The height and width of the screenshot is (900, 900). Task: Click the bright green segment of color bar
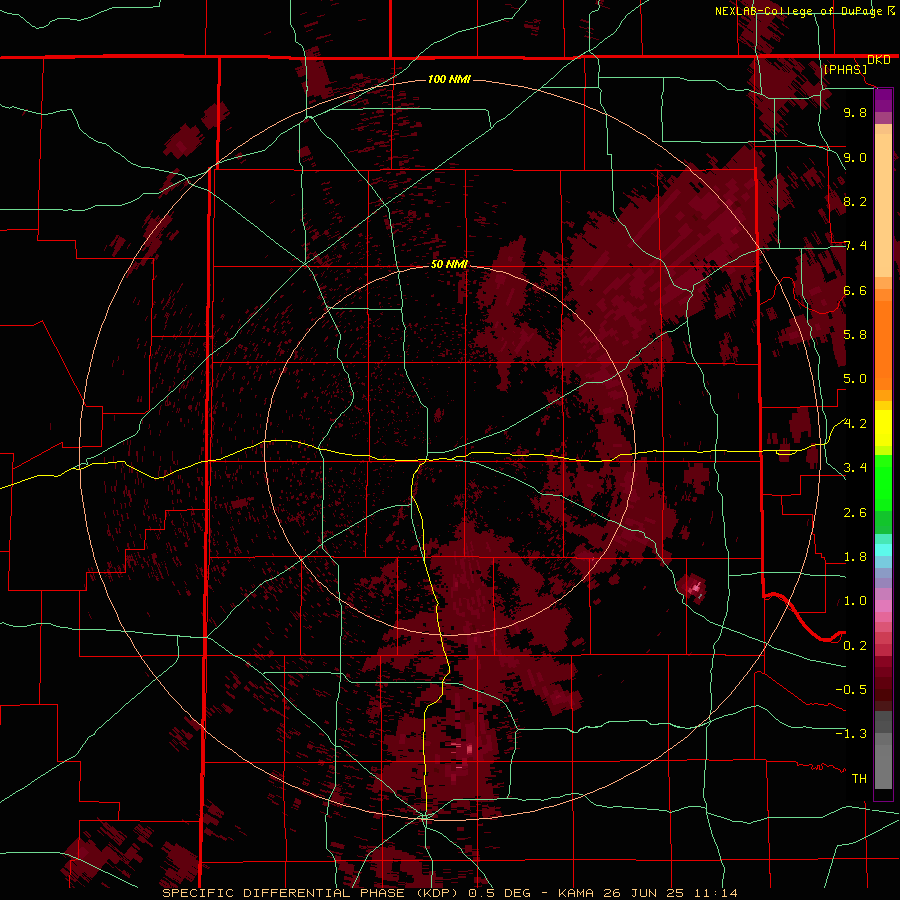click(883, 483)
